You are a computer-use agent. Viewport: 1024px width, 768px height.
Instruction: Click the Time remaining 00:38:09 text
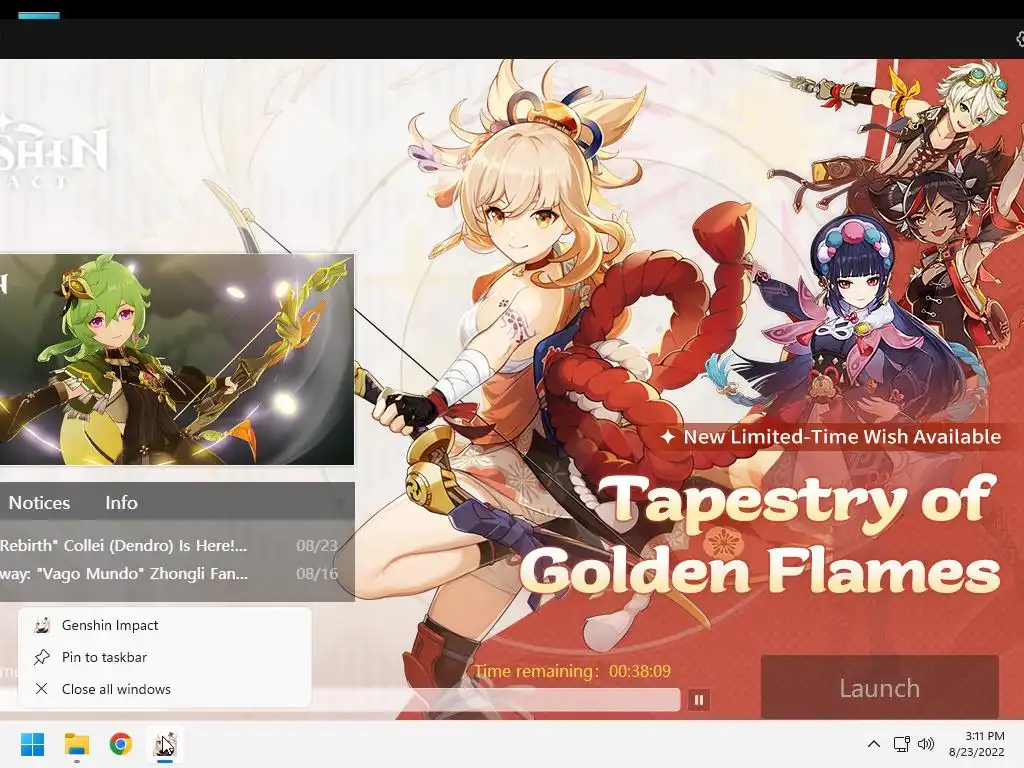pos(572,671)
